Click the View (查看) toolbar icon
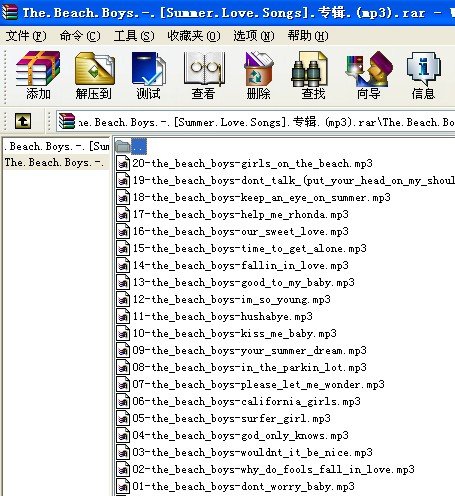Image resolution: width=455 pixels, height=496 pixels. pyautogui.click(x=204, y=68)
